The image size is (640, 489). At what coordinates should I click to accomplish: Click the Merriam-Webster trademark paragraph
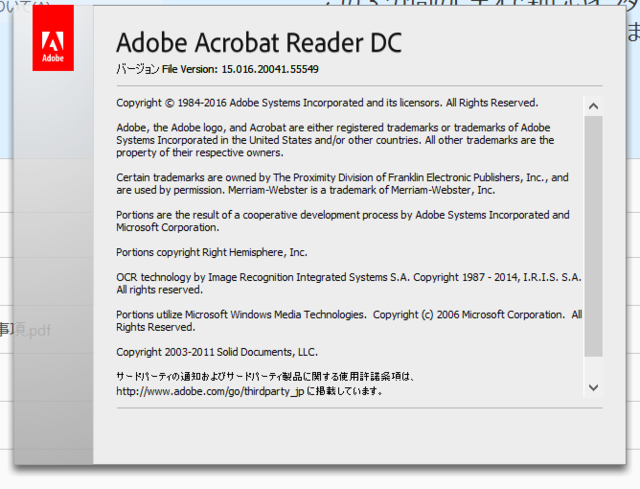tap(342, 184)
